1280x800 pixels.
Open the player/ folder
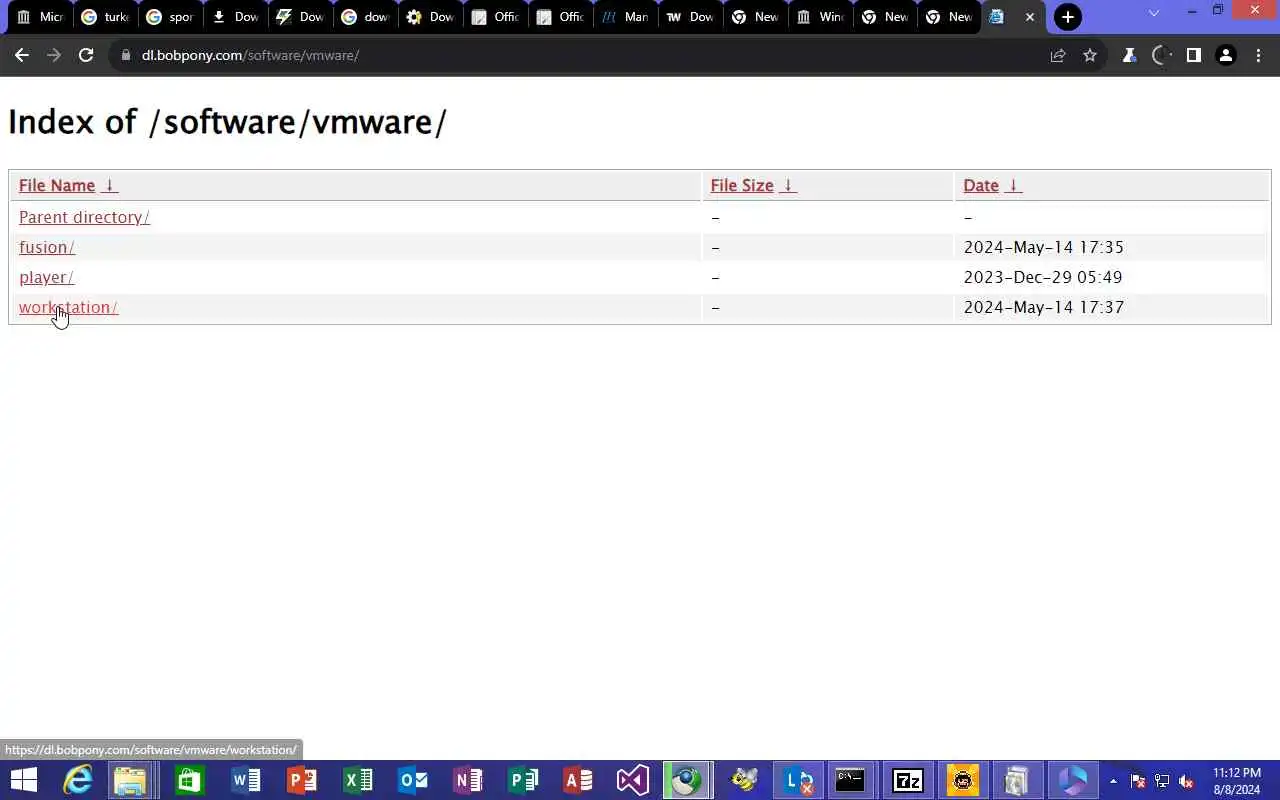coord(46,277)
